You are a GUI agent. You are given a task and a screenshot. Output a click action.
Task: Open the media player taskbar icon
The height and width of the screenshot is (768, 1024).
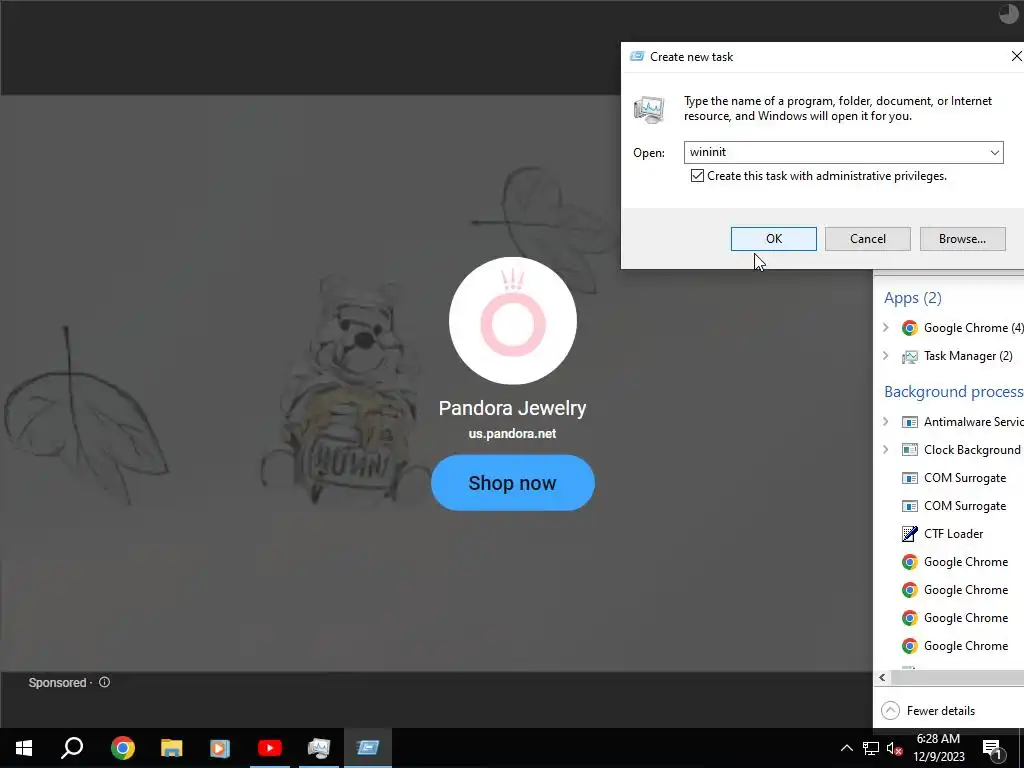coord(220,748)
